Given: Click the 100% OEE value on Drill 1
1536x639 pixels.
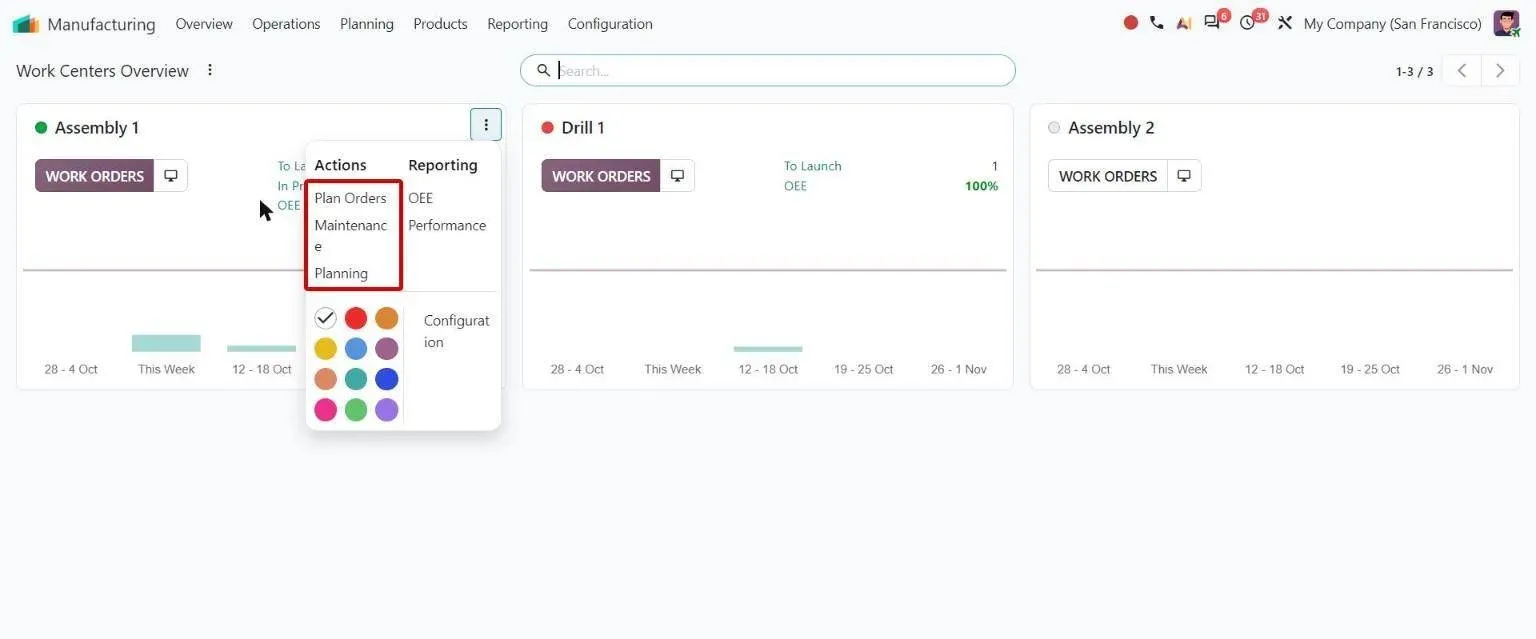Looking at the screenshot, I should [981, 186].
